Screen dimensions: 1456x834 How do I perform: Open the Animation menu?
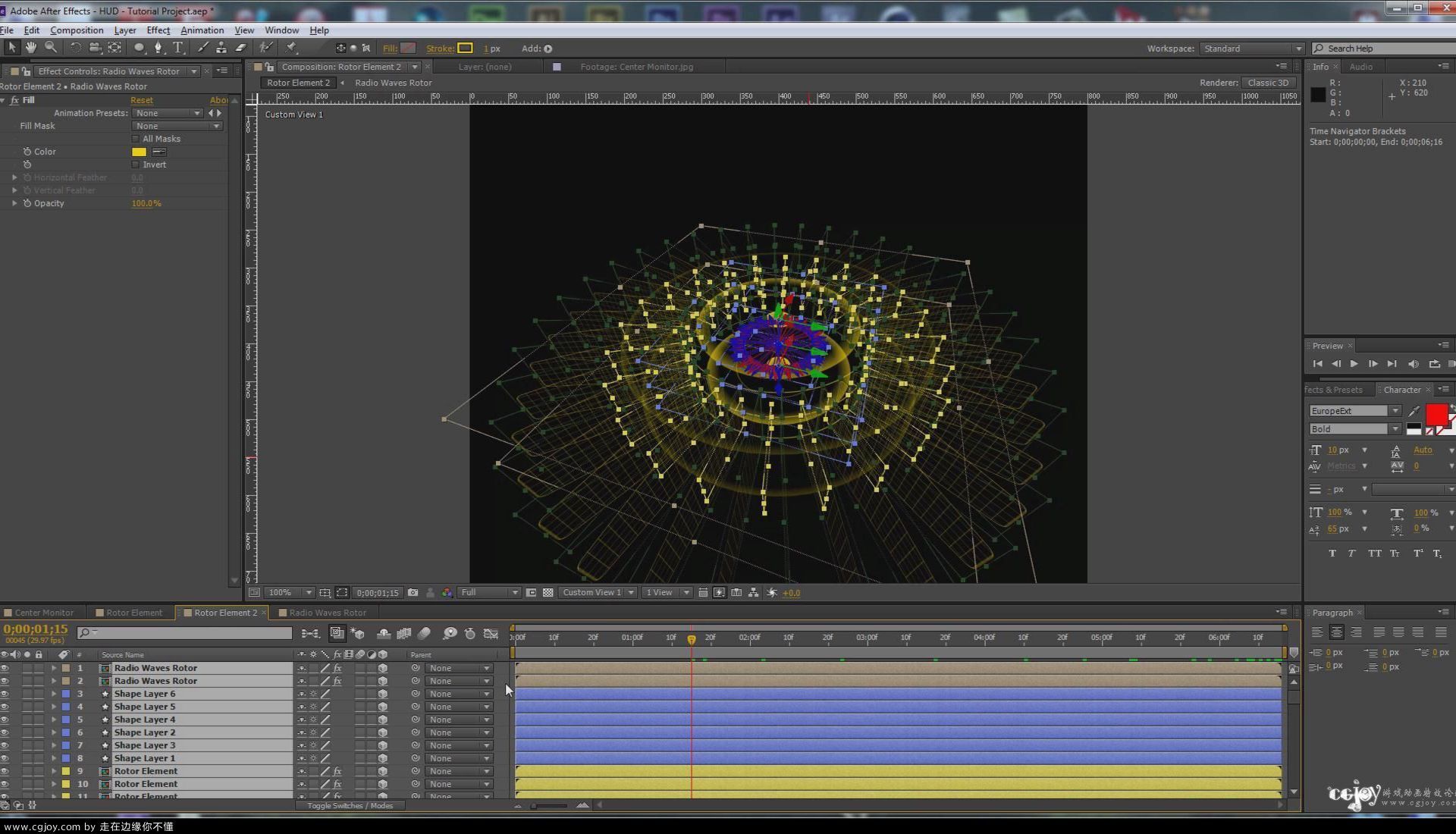coord(202,30)
